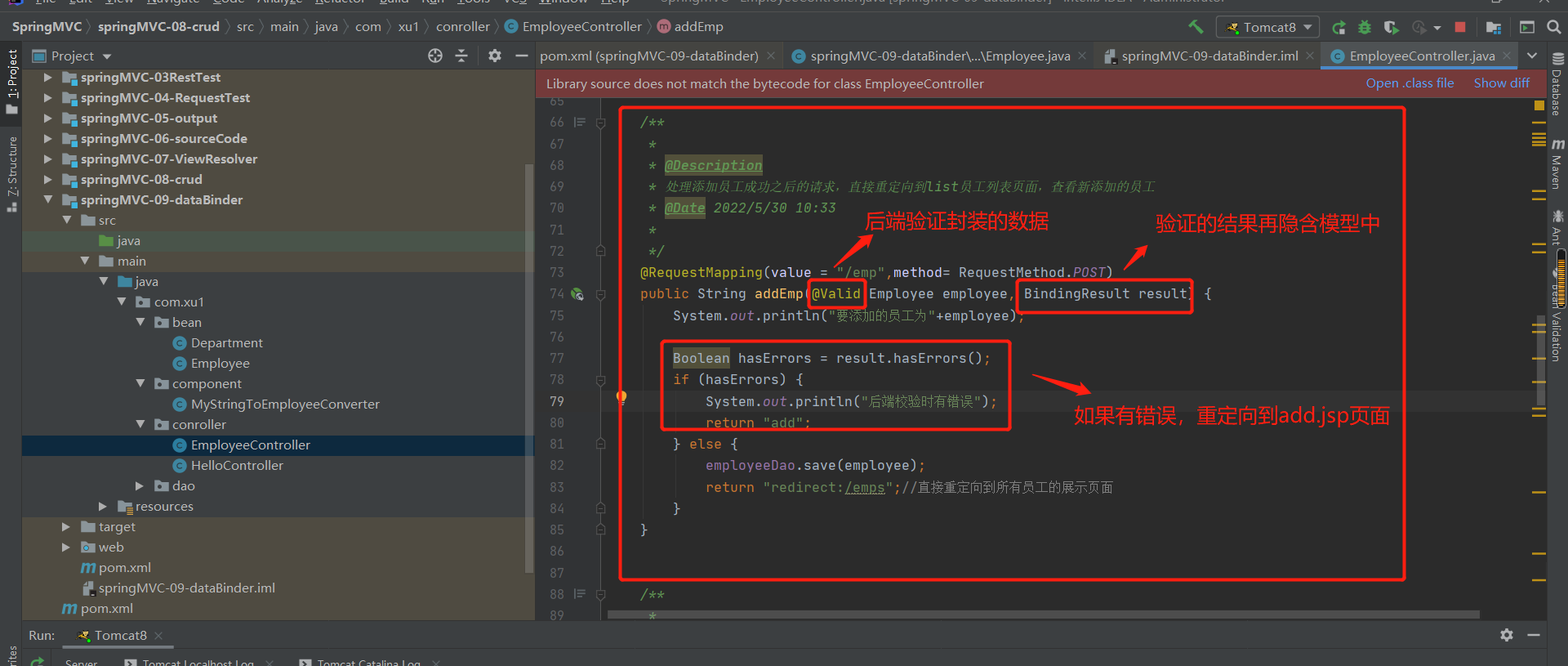
Task: Toggle the Structure tool window stripe button
Action: 11,174
